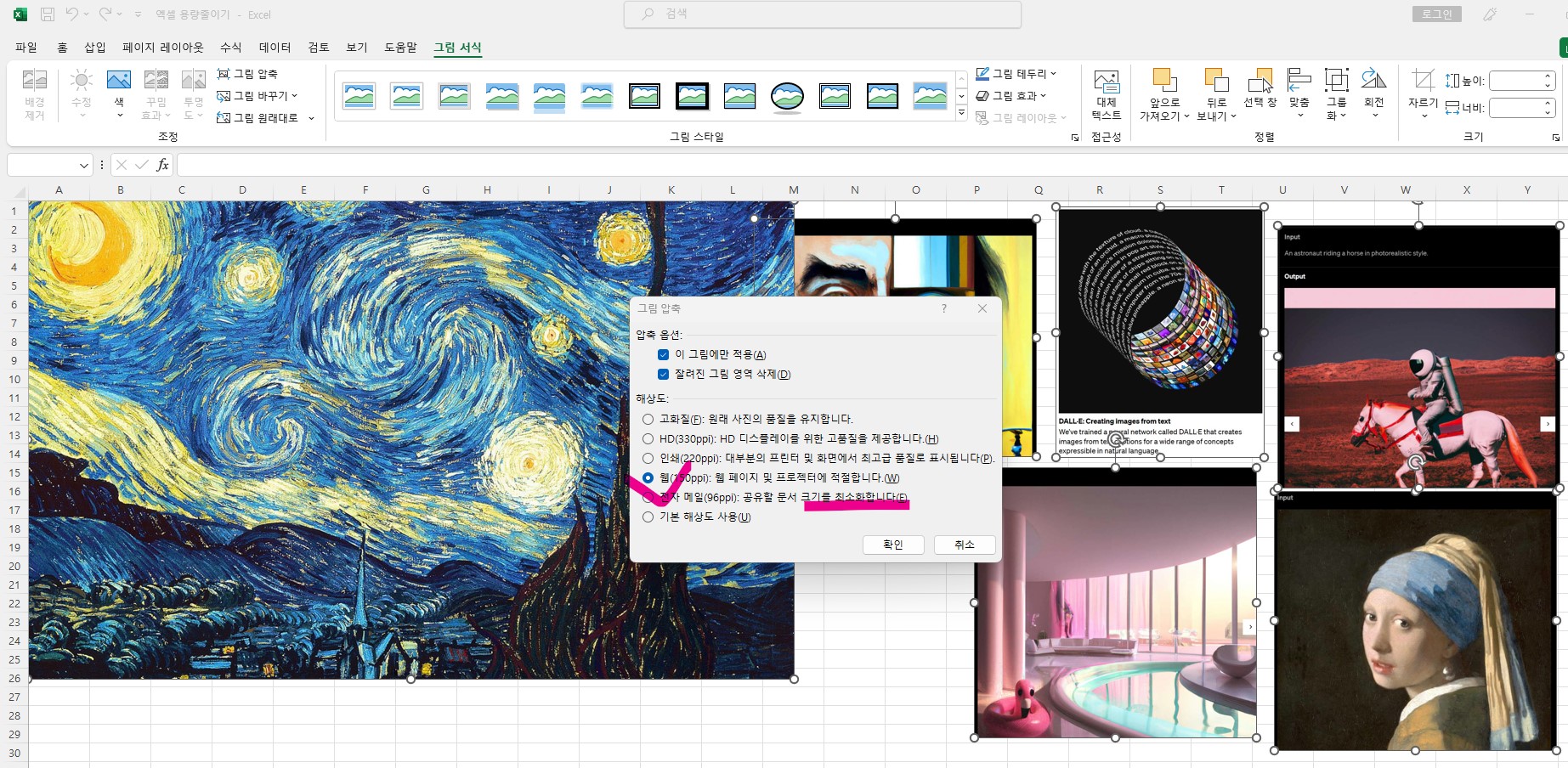Switch to the 삽입 tab

click(x=95, y=48)
